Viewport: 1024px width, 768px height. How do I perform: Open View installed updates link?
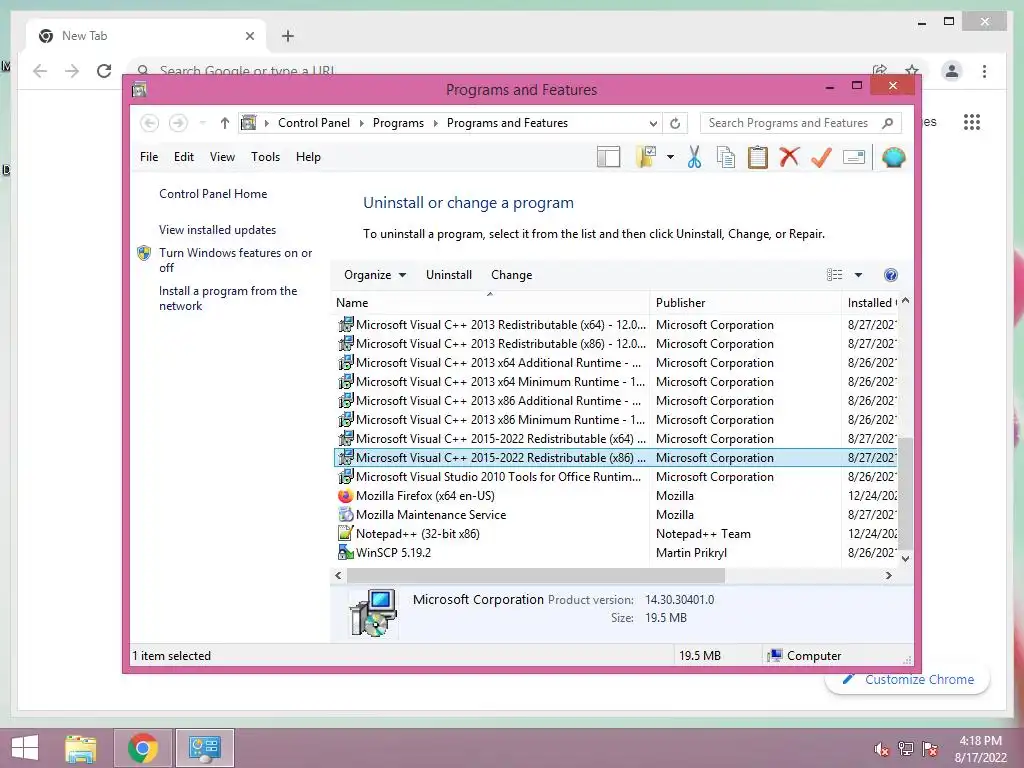(217, 230)
